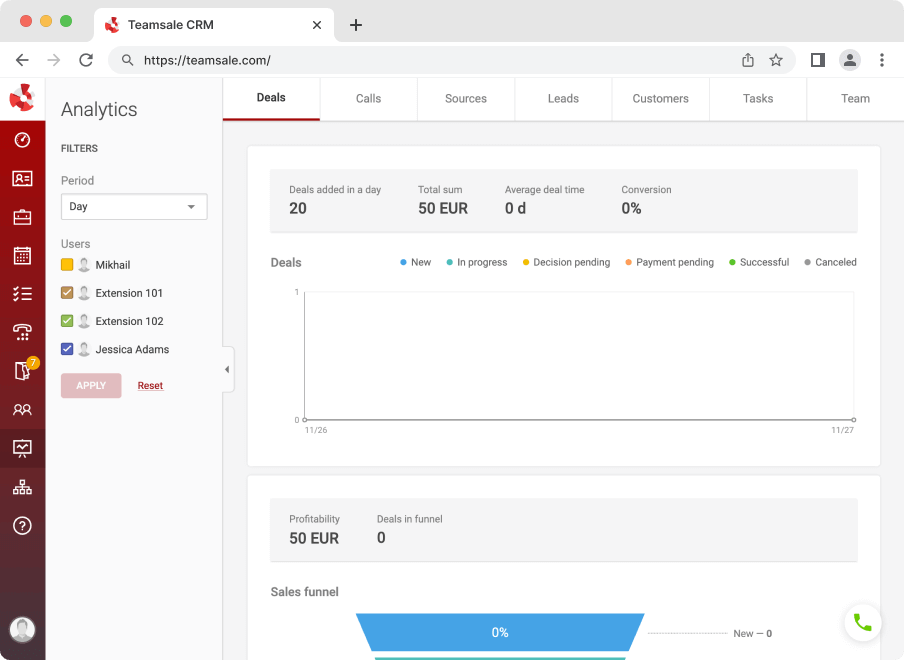Click the 'Conversion' 0% value

coord(631,209)
